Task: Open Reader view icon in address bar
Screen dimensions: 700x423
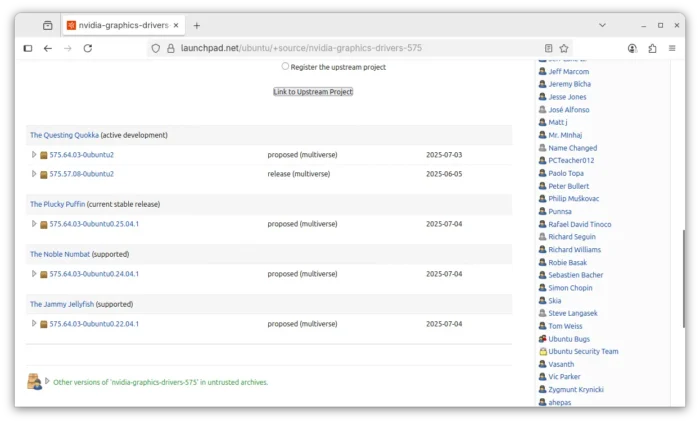Action: coord(548,48)
